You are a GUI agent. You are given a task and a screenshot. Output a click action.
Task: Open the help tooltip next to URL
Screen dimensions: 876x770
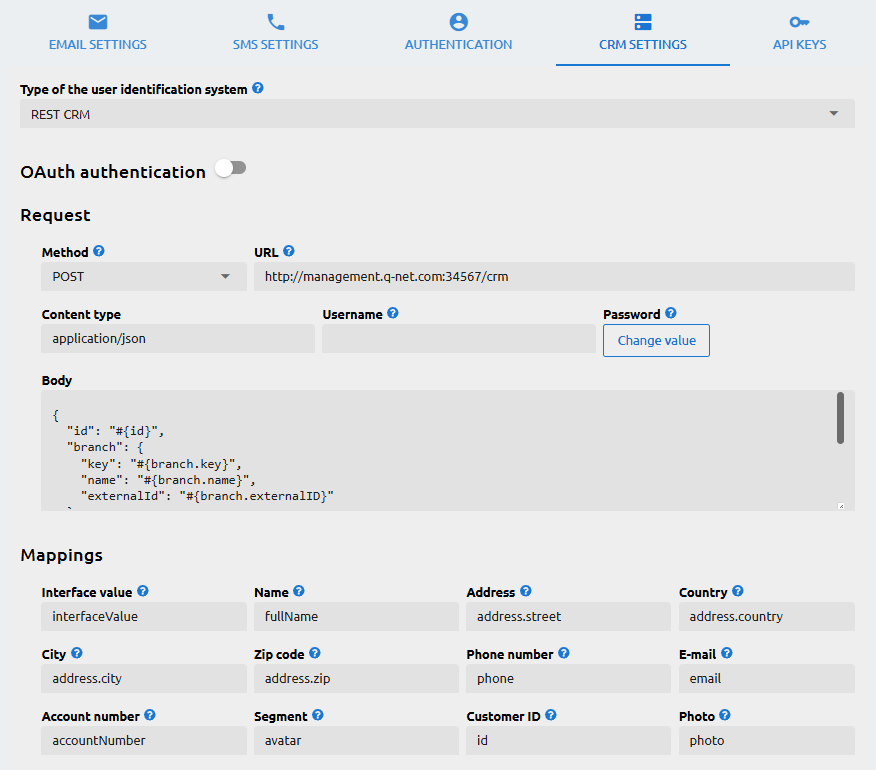[x=289, y=252]
